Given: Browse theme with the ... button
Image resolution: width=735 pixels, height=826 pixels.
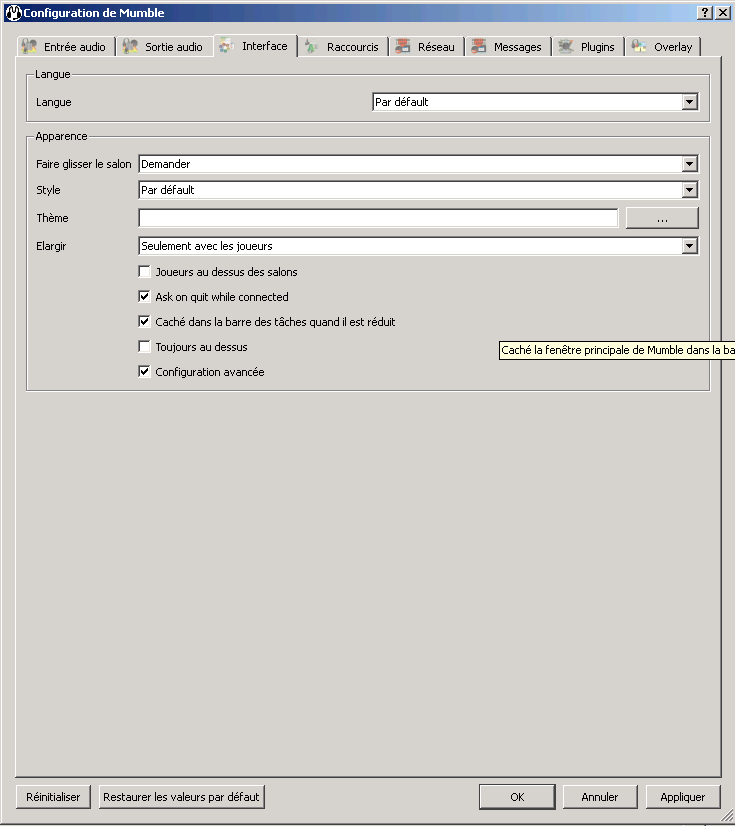Looking at the screenshot, I should pos(662,218).
